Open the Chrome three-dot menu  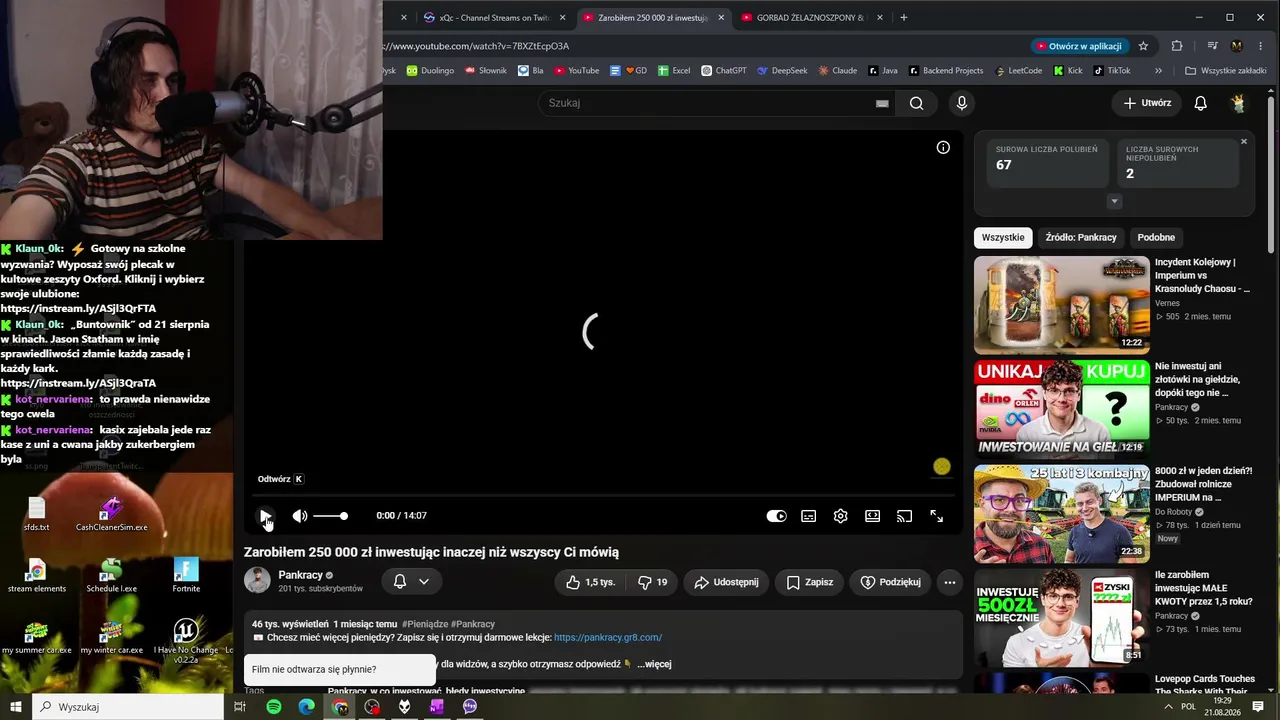(1261, 46)
